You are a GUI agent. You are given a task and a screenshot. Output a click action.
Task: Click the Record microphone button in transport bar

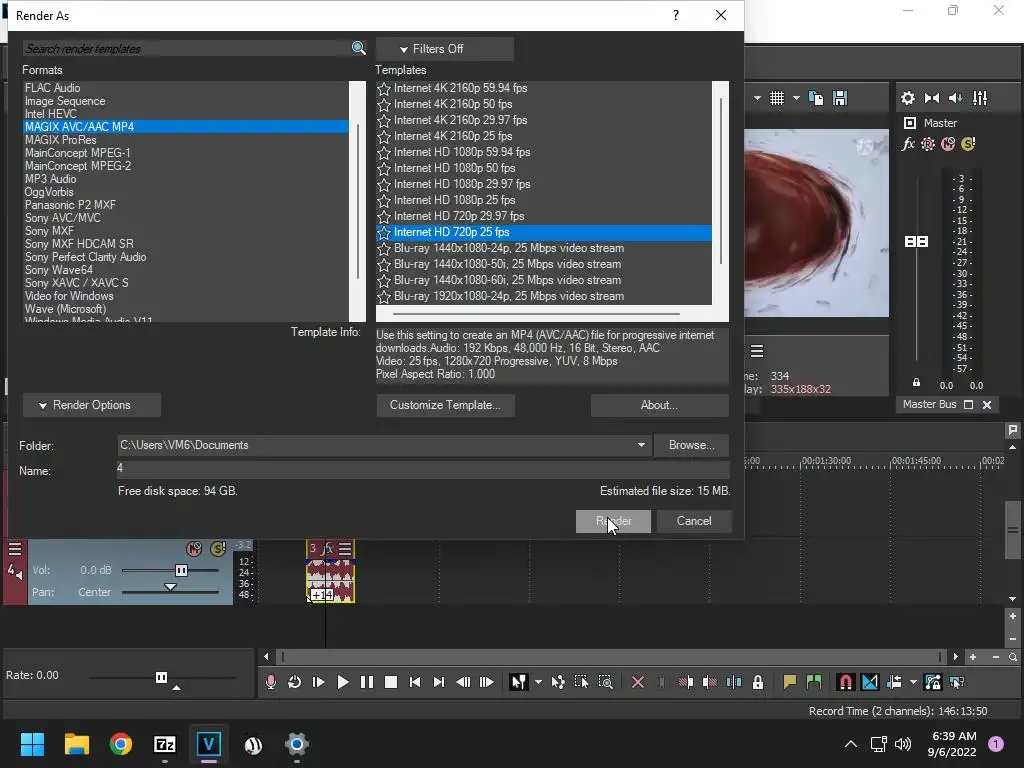coord(270,682)
